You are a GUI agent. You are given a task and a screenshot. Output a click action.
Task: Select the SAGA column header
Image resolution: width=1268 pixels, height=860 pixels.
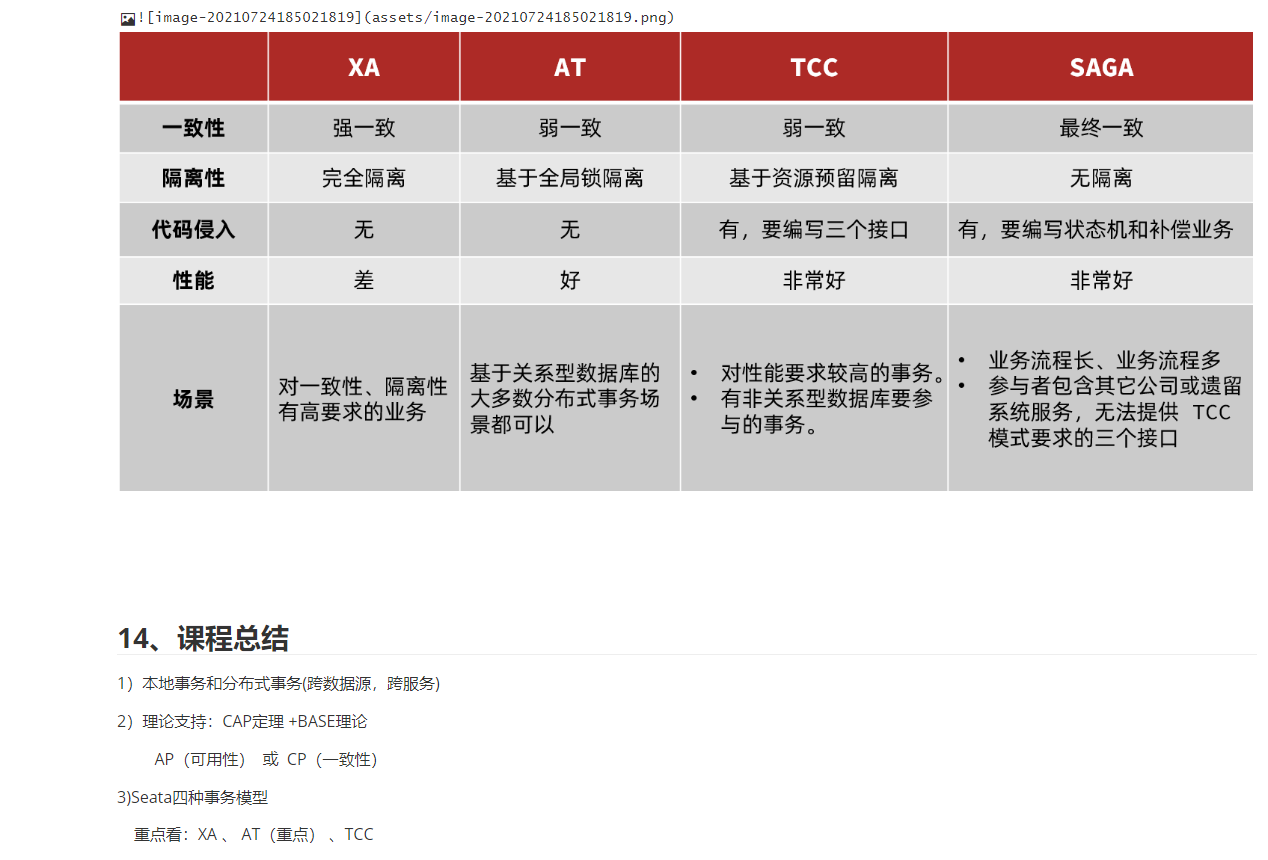1101,67
